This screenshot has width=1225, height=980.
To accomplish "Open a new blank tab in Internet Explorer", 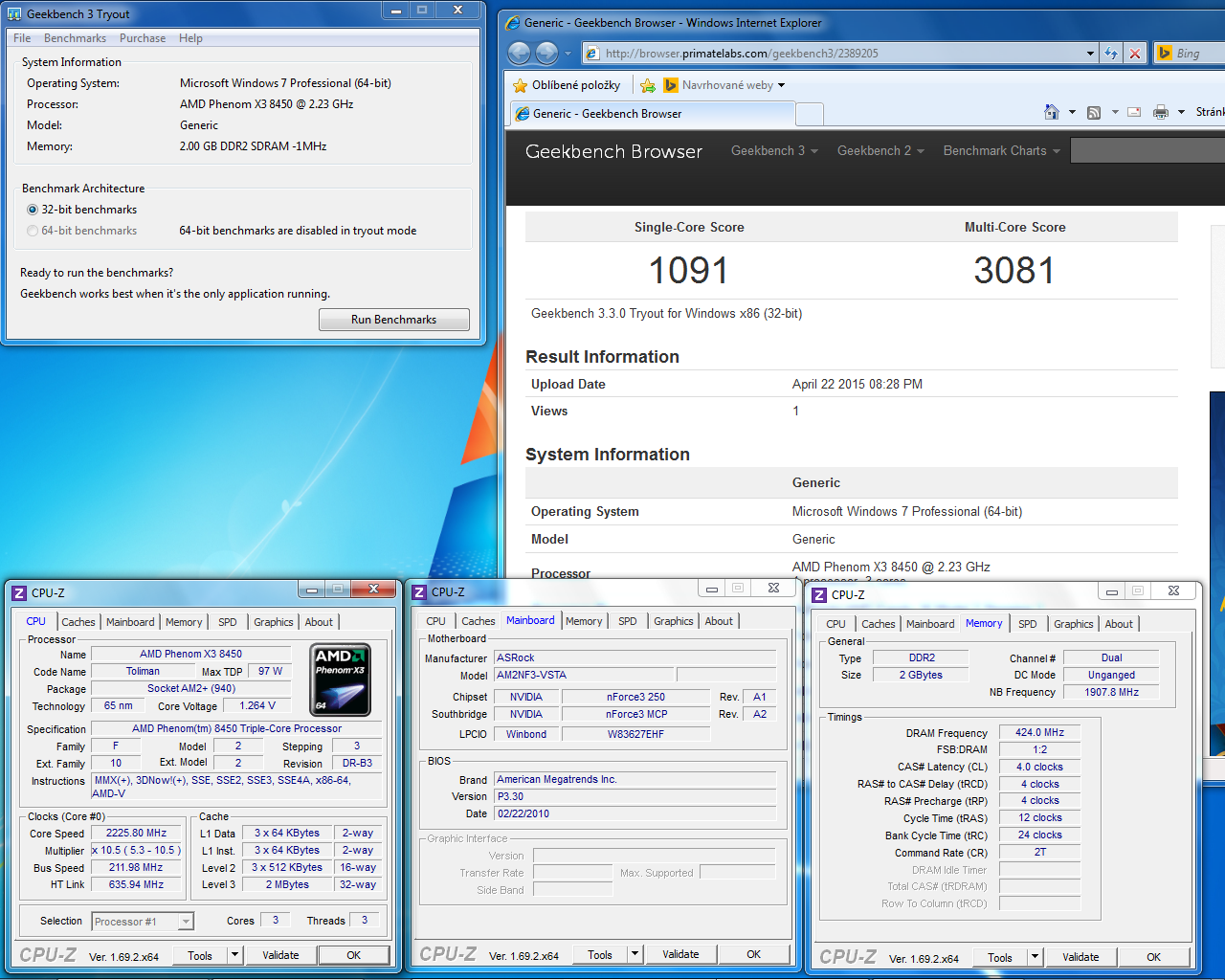I will click(810, 114).
